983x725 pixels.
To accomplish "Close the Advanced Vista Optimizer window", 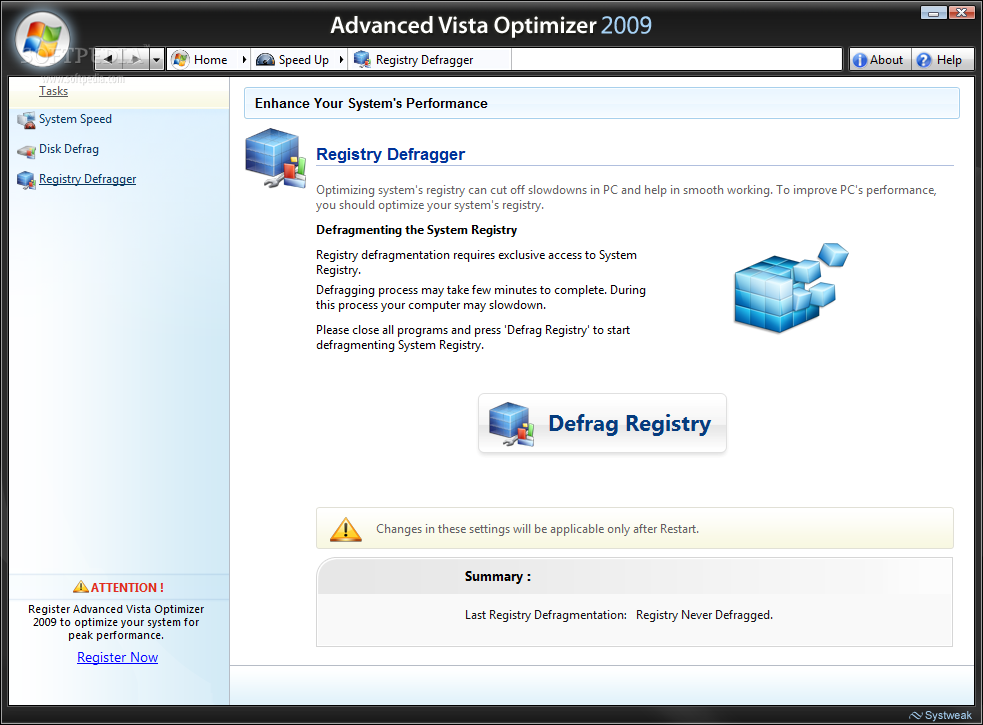I will pos(961,12).
